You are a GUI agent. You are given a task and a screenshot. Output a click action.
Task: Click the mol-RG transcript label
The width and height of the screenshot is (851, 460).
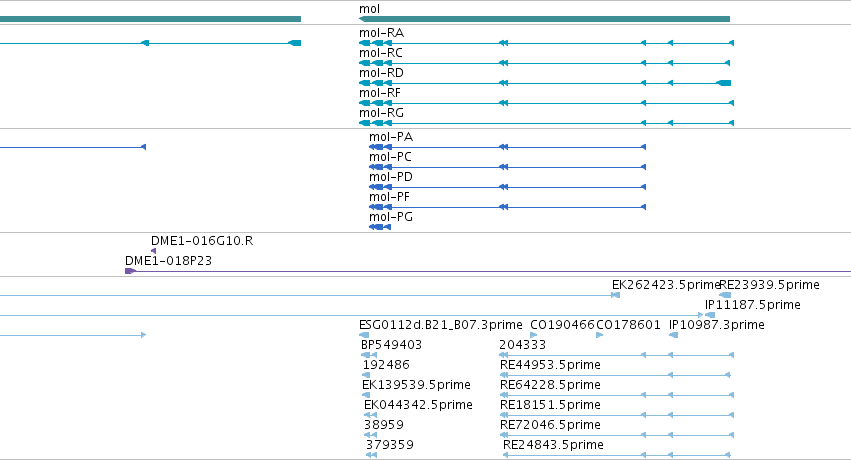(381, 113)
